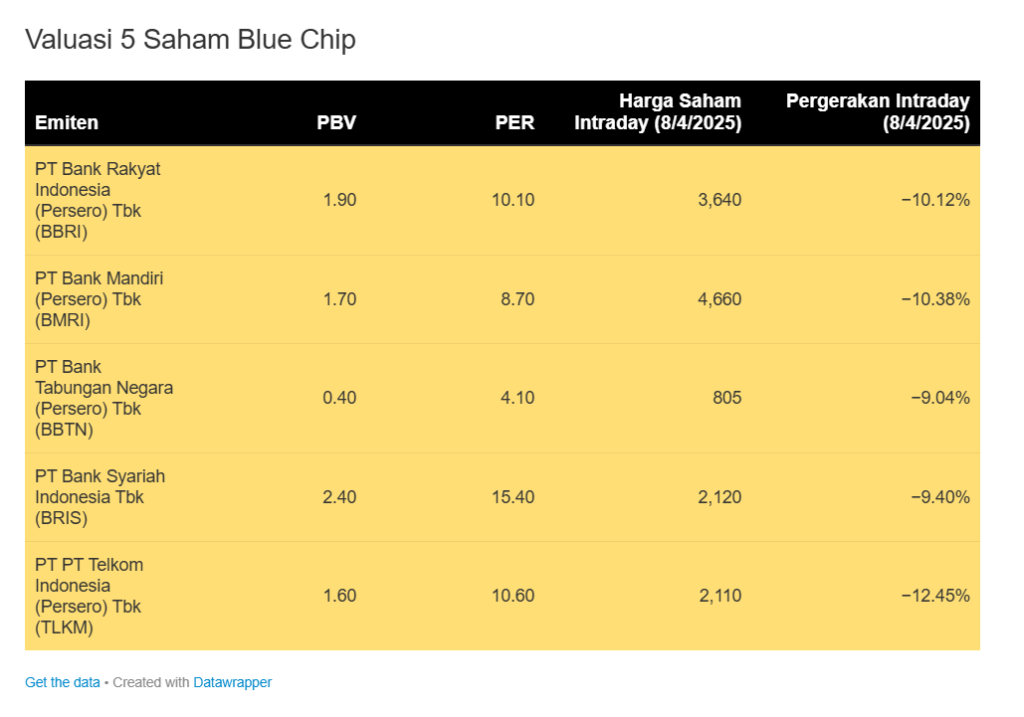Select the Emiten column header

67,122
